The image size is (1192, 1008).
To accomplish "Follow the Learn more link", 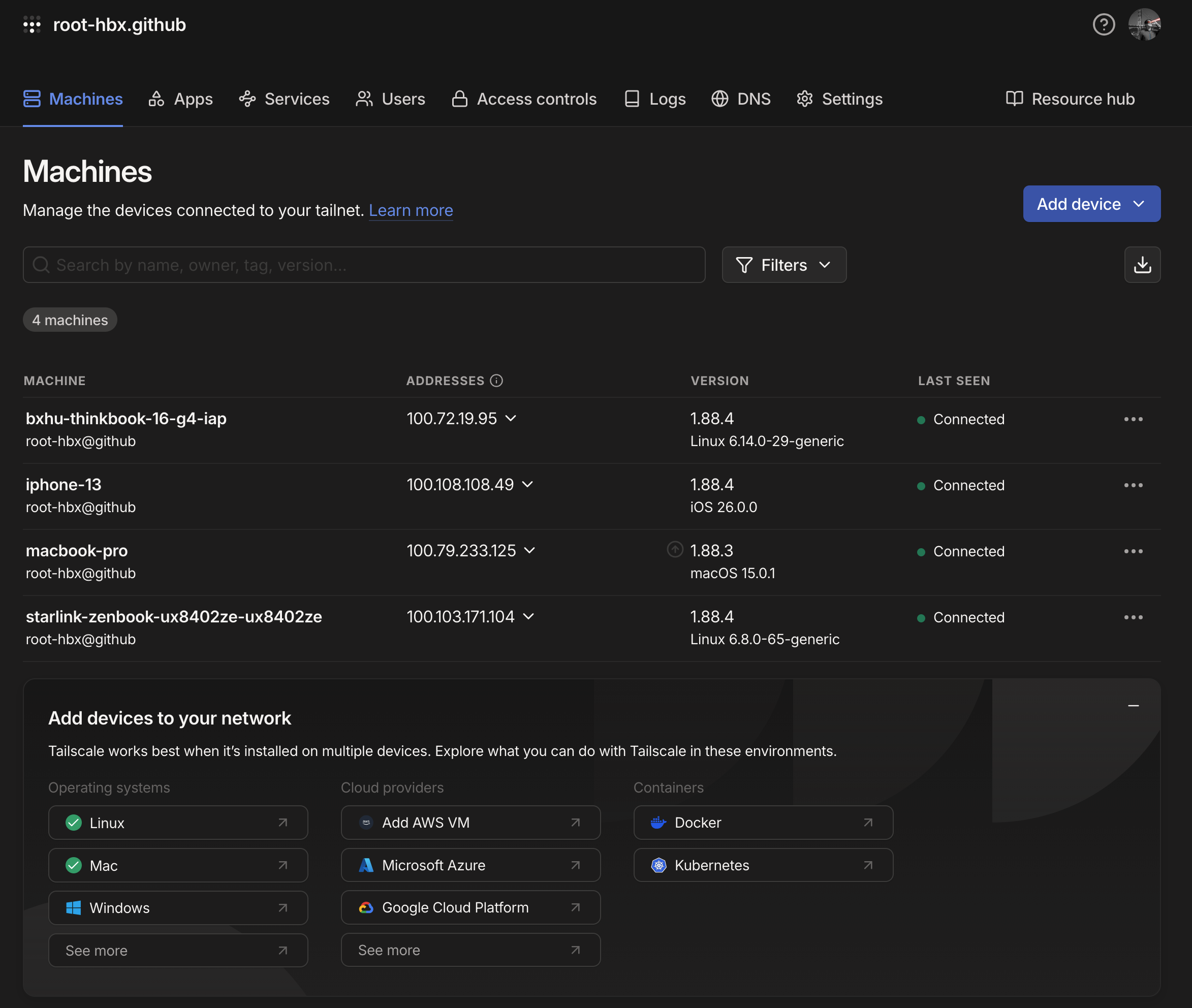I will (410, 210).
